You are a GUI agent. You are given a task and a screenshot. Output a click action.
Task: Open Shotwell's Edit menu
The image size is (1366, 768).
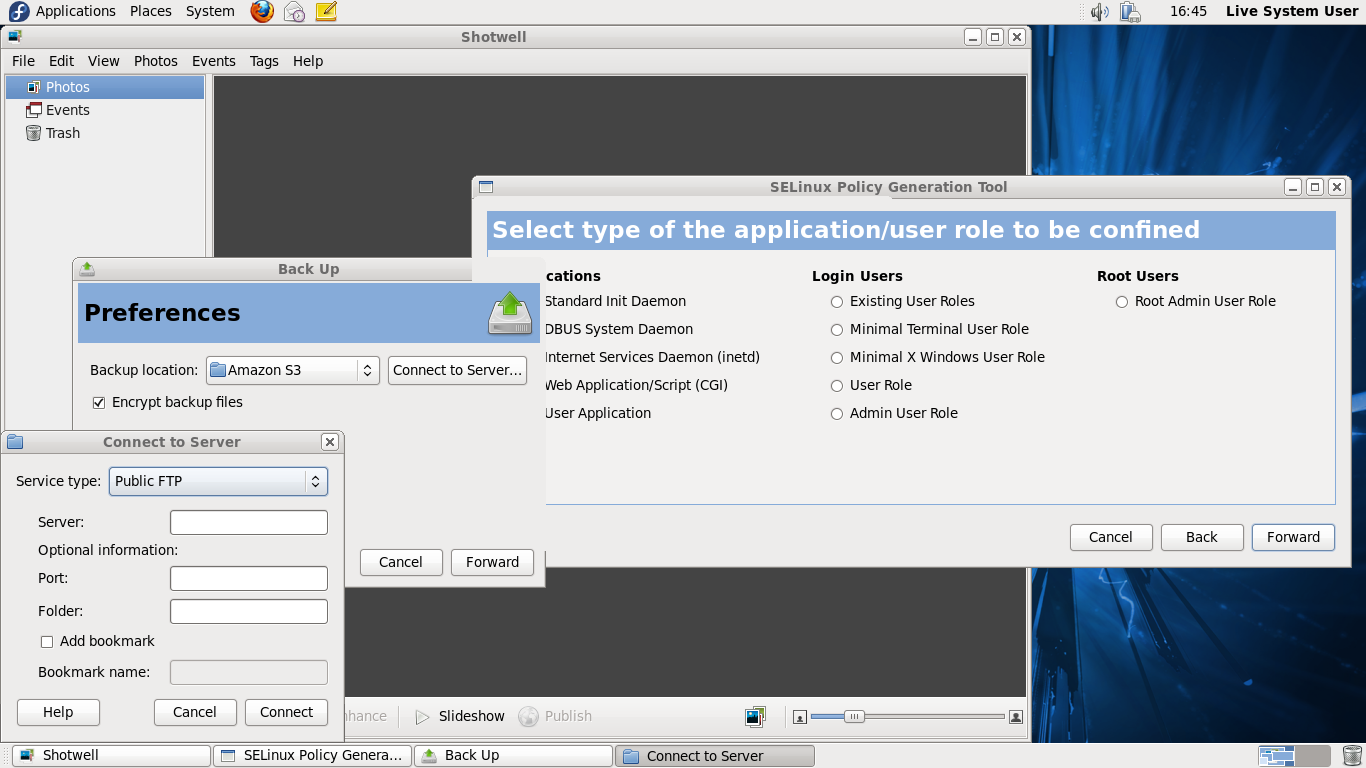pos(61,61)
